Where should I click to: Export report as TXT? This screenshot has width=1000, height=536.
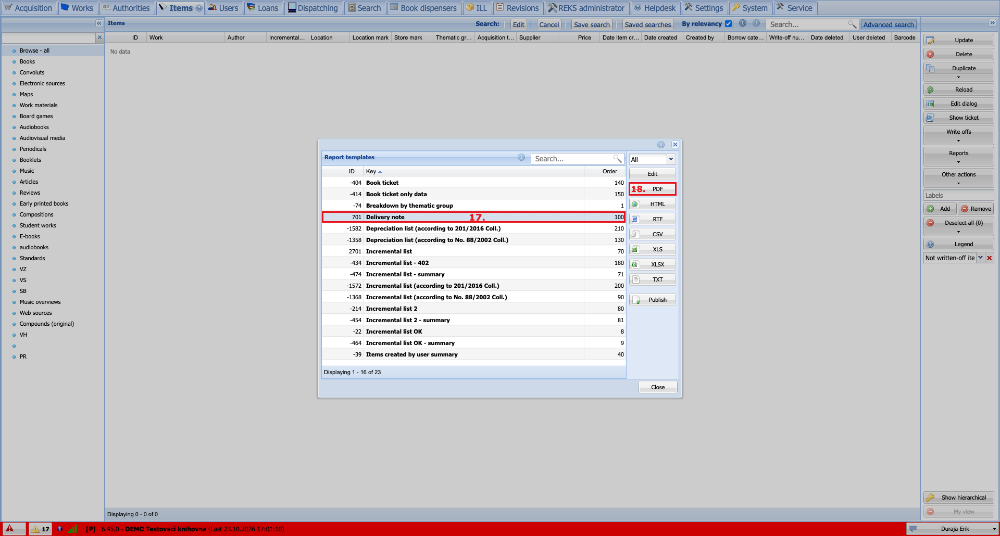coord(652,279)
